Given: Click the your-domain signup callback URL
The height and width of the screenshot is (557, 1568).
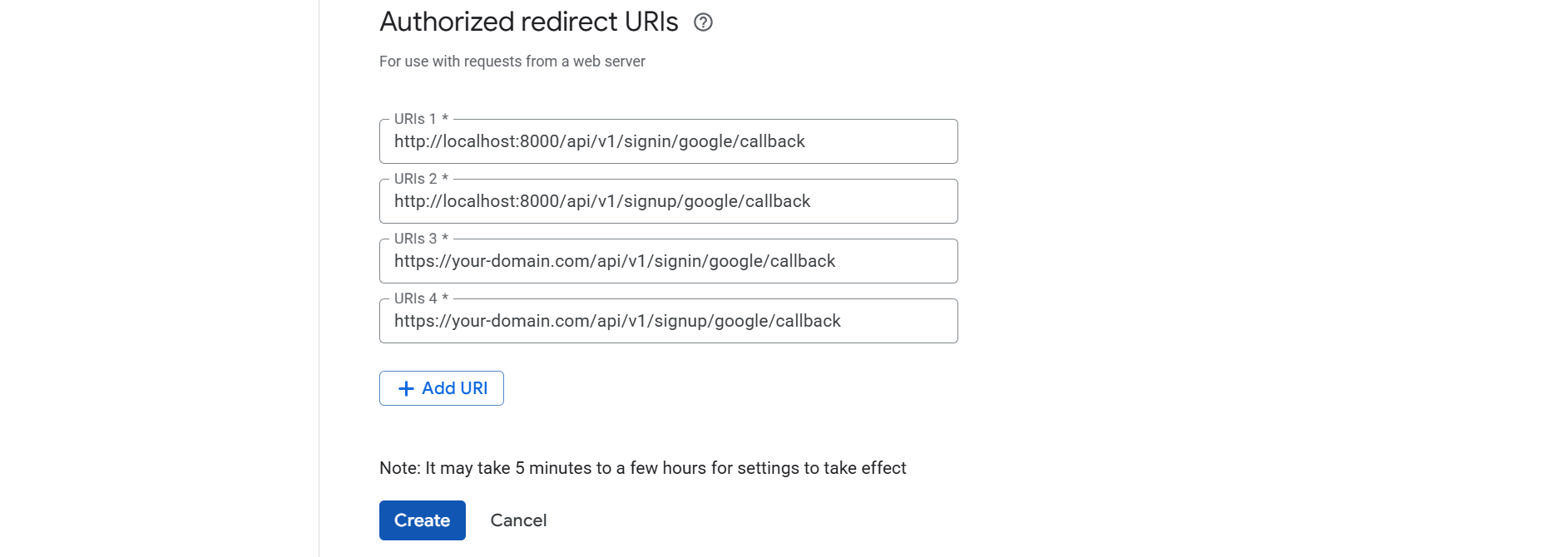Looking at the screenshot, I should point(617,321).
